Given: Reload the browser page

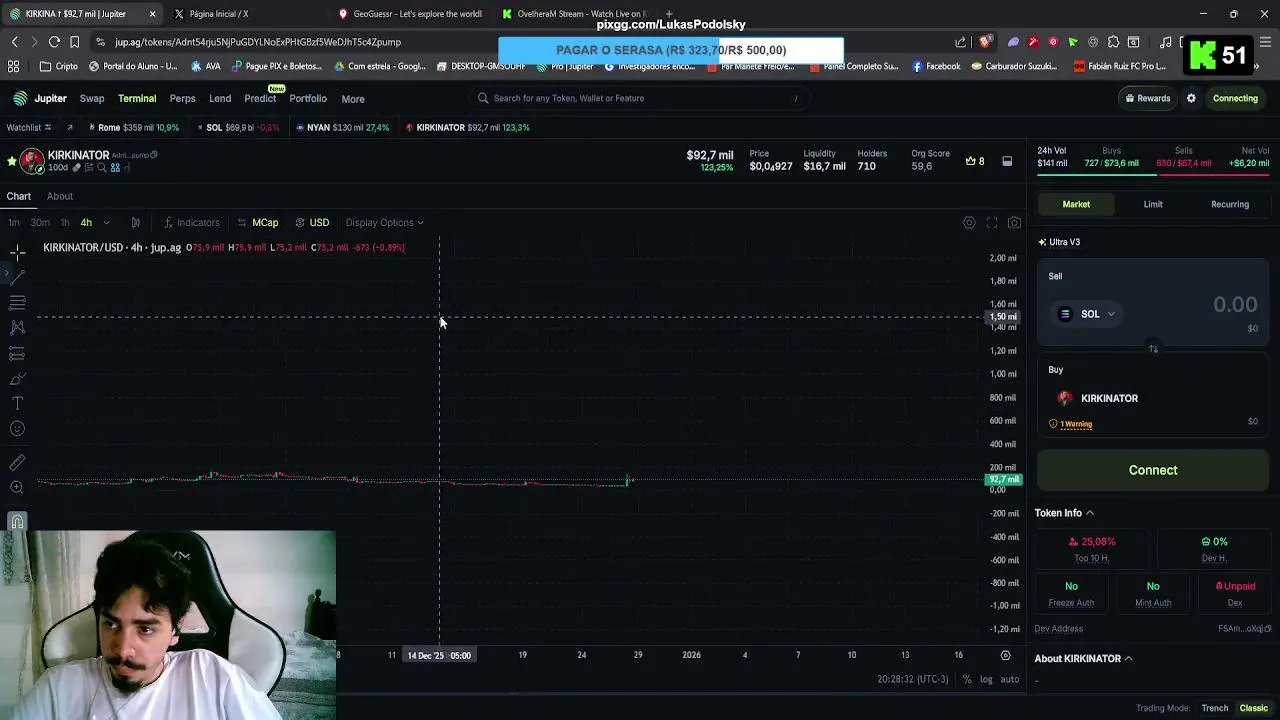Looking at the screenshot, I should pos(54,42).
